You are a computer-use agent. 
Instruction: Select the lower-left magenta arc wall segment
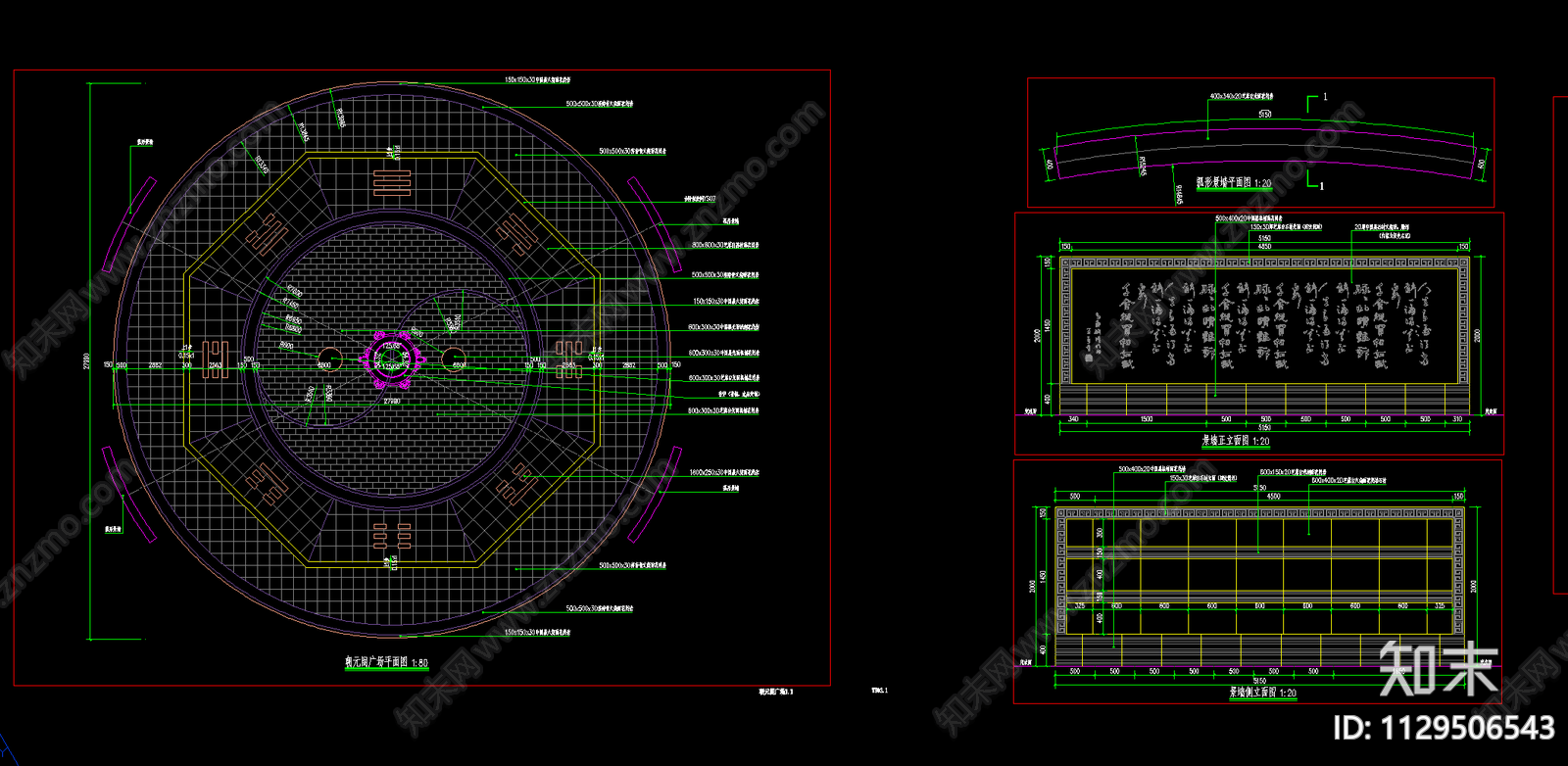click(x=128, y=497)
